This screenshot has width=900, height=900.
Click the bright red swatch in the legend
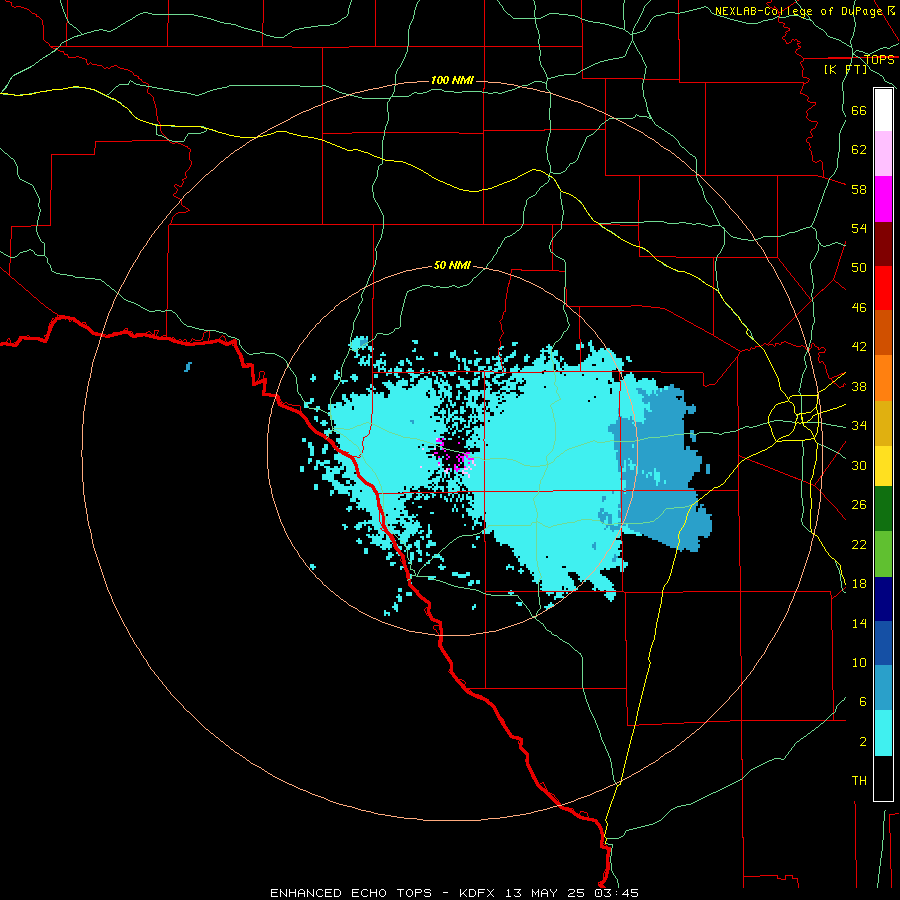pyautogui.click(x=883, y=288)
